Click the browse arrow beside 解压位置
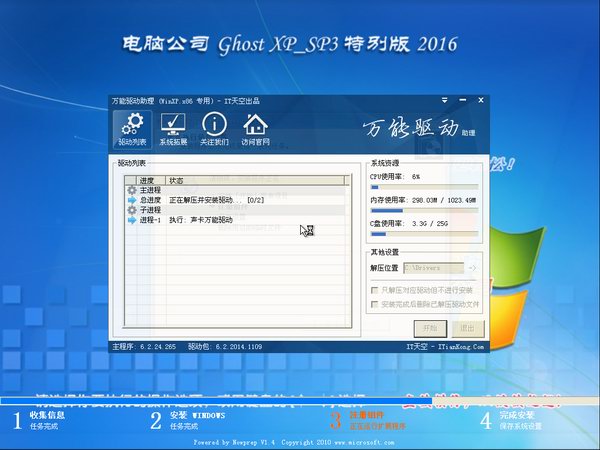 (x=472, y=268)
